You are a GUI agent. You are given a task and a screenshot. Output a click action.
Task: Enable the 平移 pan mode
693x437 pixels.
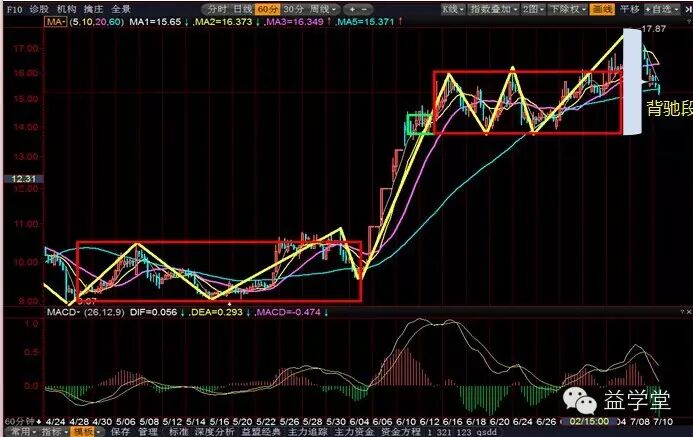click(629, 9)
